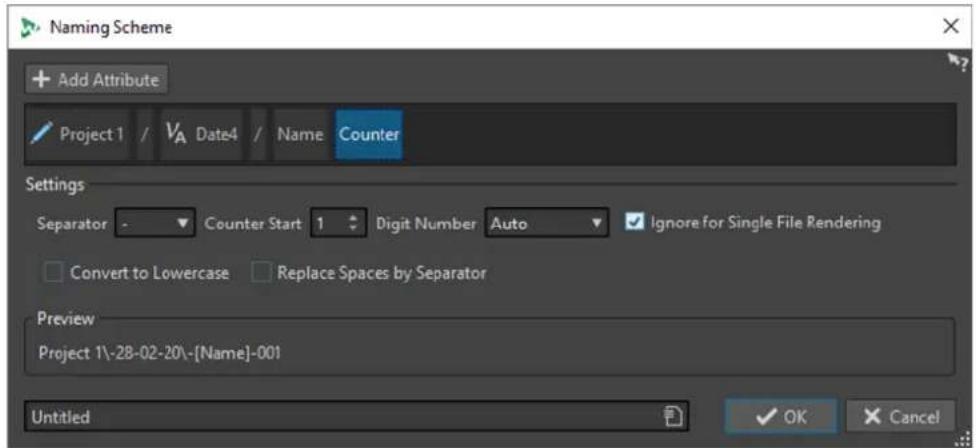Image resolution: width=976 pixels, height=448 pixels.
Task: Click the WaveLab logo in title bar
Action: [30, 27]
